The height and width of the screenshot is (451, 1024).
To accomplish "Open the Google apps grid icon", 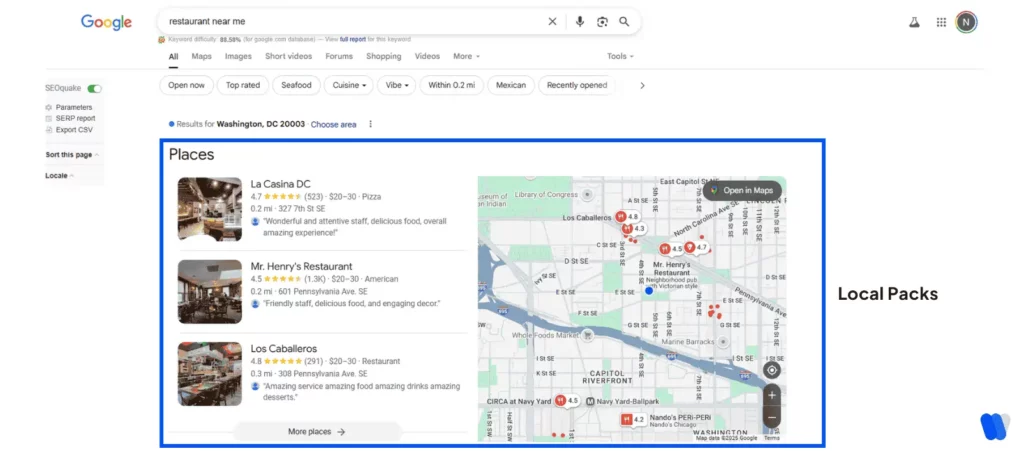I will click(x=941, y=22).
